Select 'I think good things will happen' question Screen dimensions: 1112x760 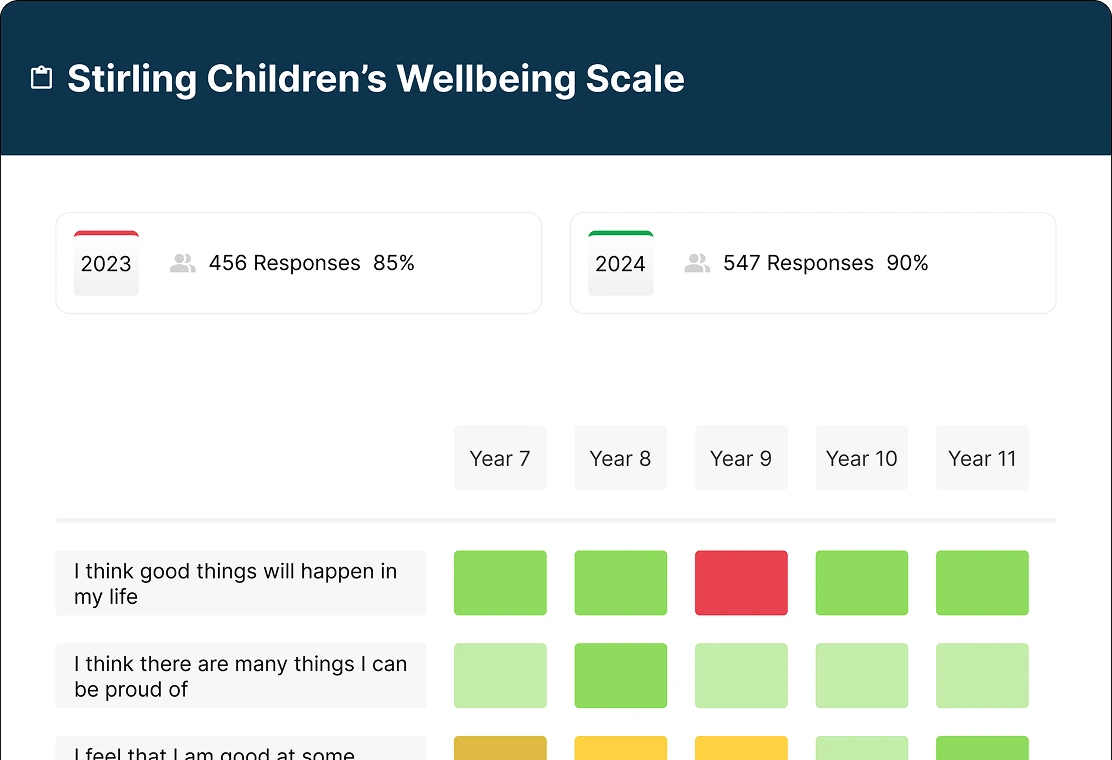(240, 583)
